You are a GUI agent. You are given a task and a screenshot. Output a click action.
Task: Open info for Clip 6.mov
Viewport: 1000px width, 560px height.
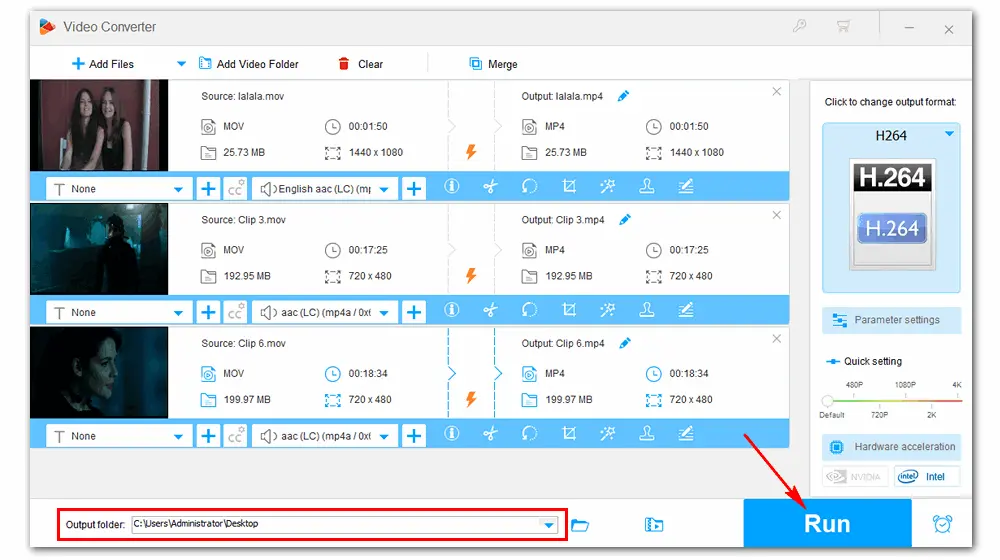pyautogui.click(x=452, y=434)
